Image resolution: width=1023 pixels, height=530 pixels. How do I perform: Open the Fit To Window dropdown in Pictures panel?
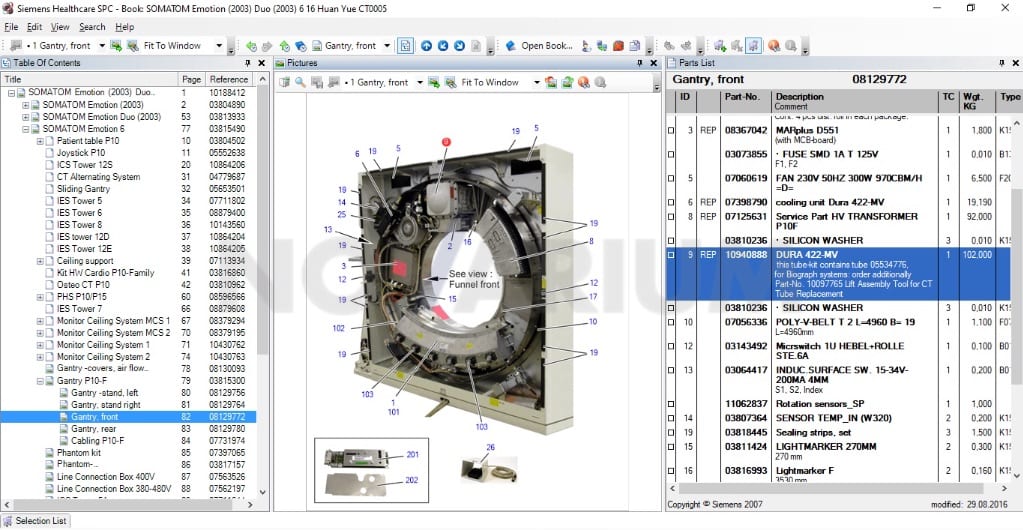(x=537, y=82)
